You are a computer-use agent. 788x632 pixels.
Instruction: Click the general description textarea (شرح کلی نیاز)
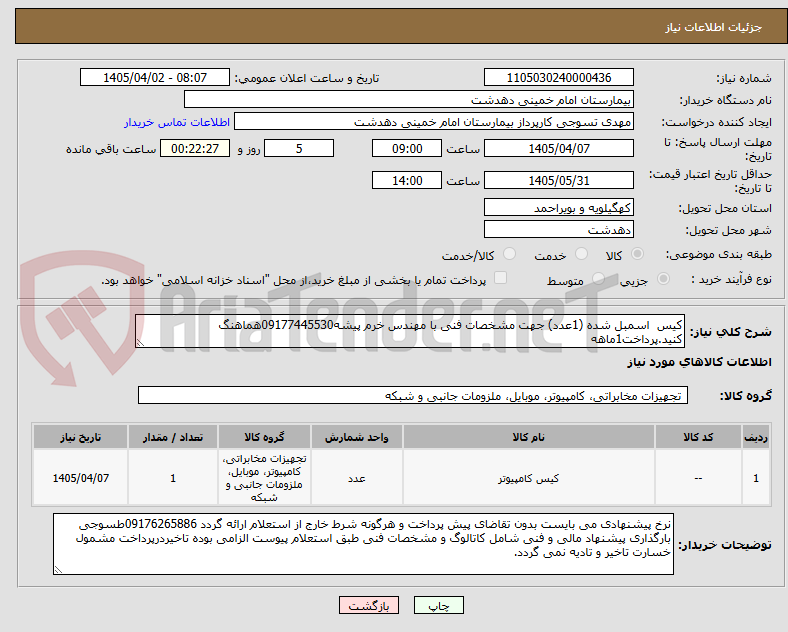point(410,332)
